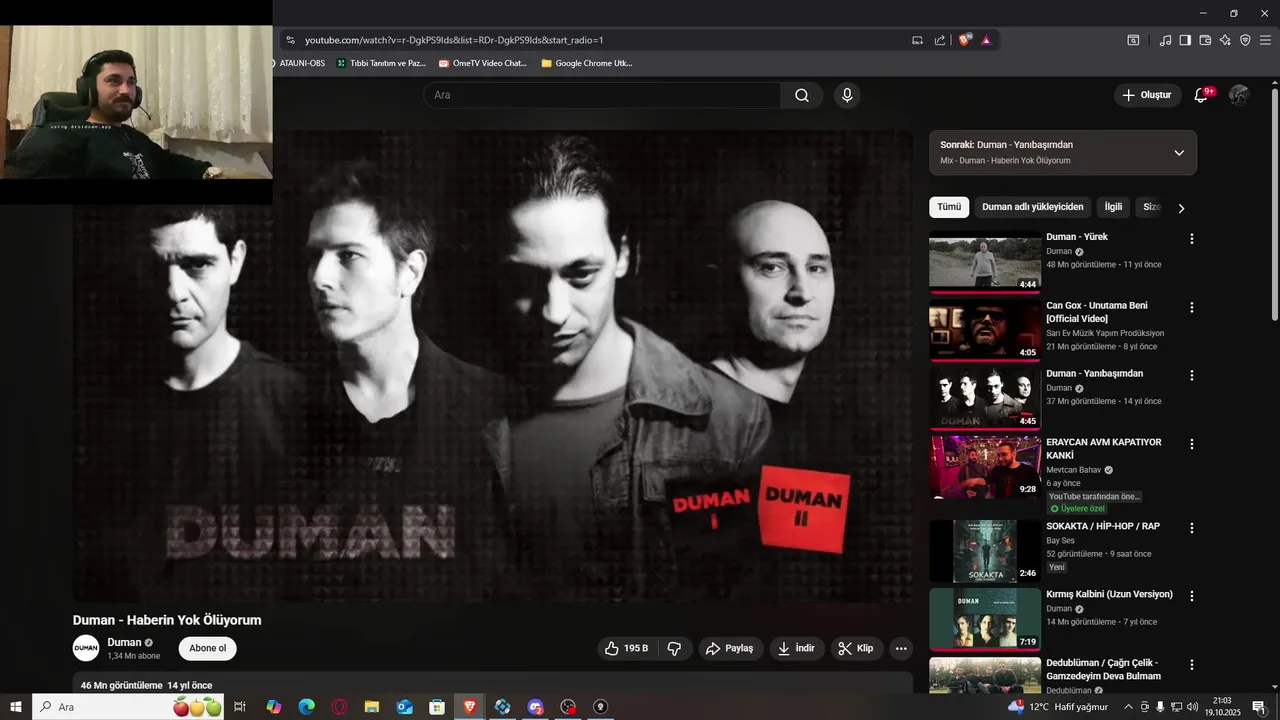Subscribe with the Abone ol button
Screen dimensions: 1280x720
(208, 648)
